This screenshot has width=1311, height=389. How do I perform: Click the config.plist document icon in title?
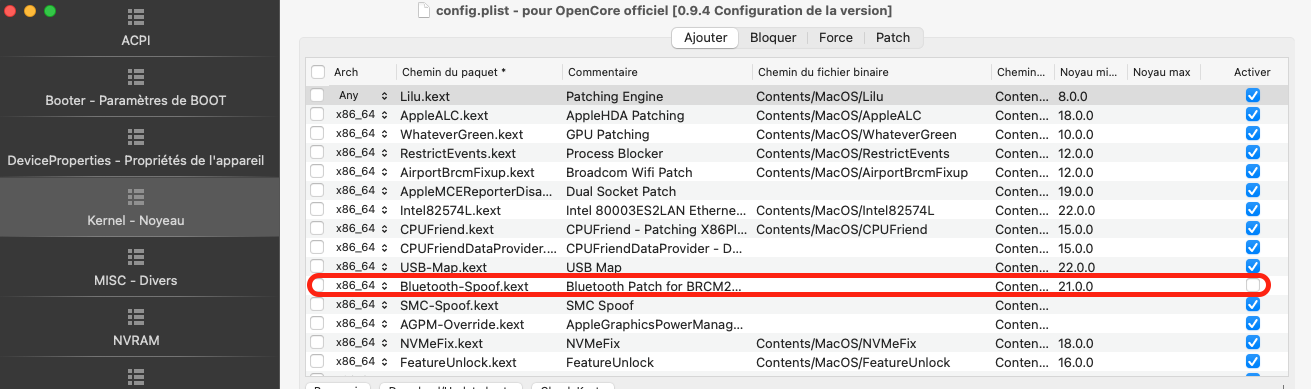(x=424, y=10)
